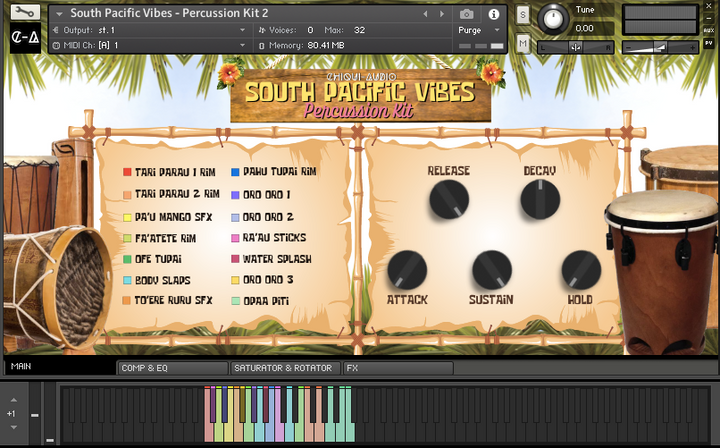Viewport: 720px width, 448px height.
Task: Click the cyan Body Slaps swatch
Action: [127, 280]
